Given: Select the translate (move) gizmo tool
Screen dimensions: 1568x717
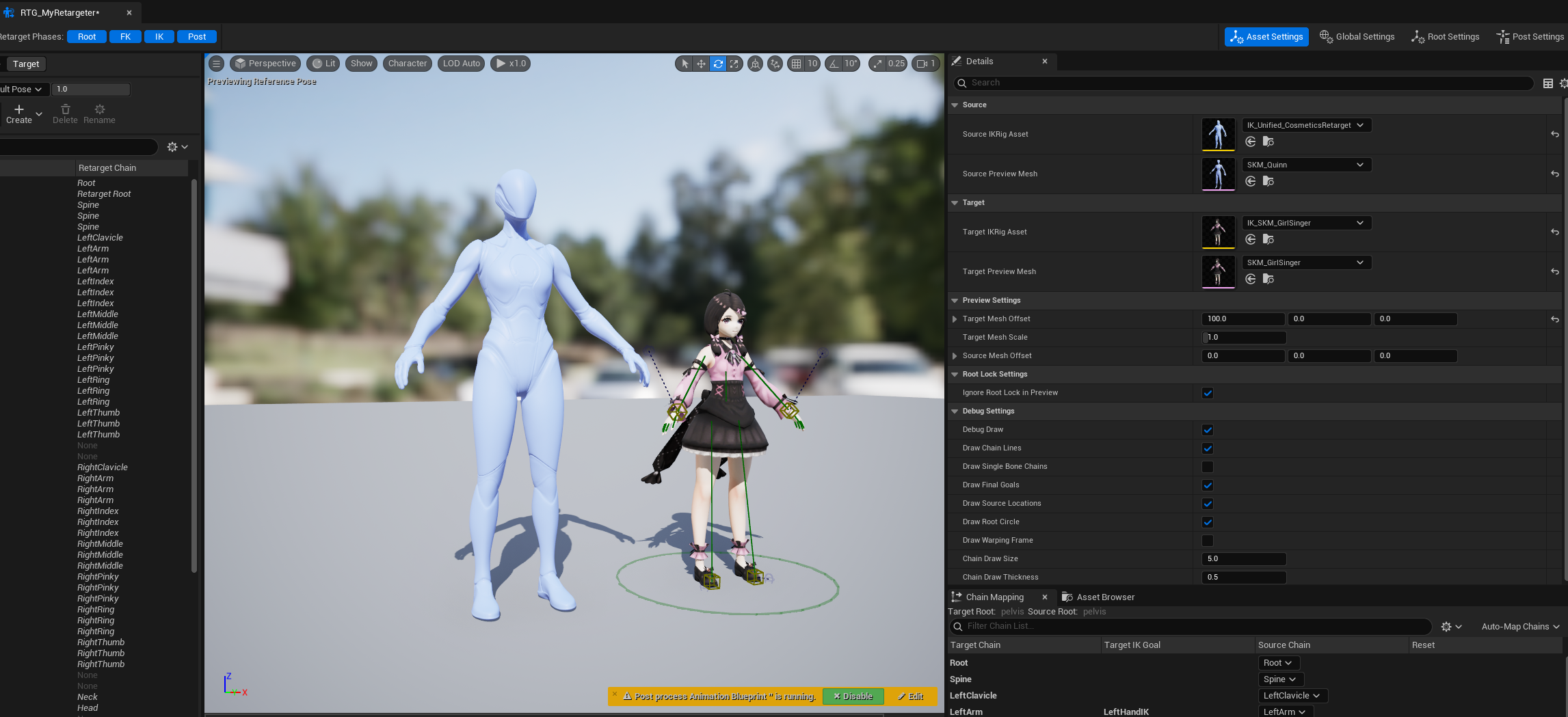Looking at the screenshot, I should pos(701,64).
